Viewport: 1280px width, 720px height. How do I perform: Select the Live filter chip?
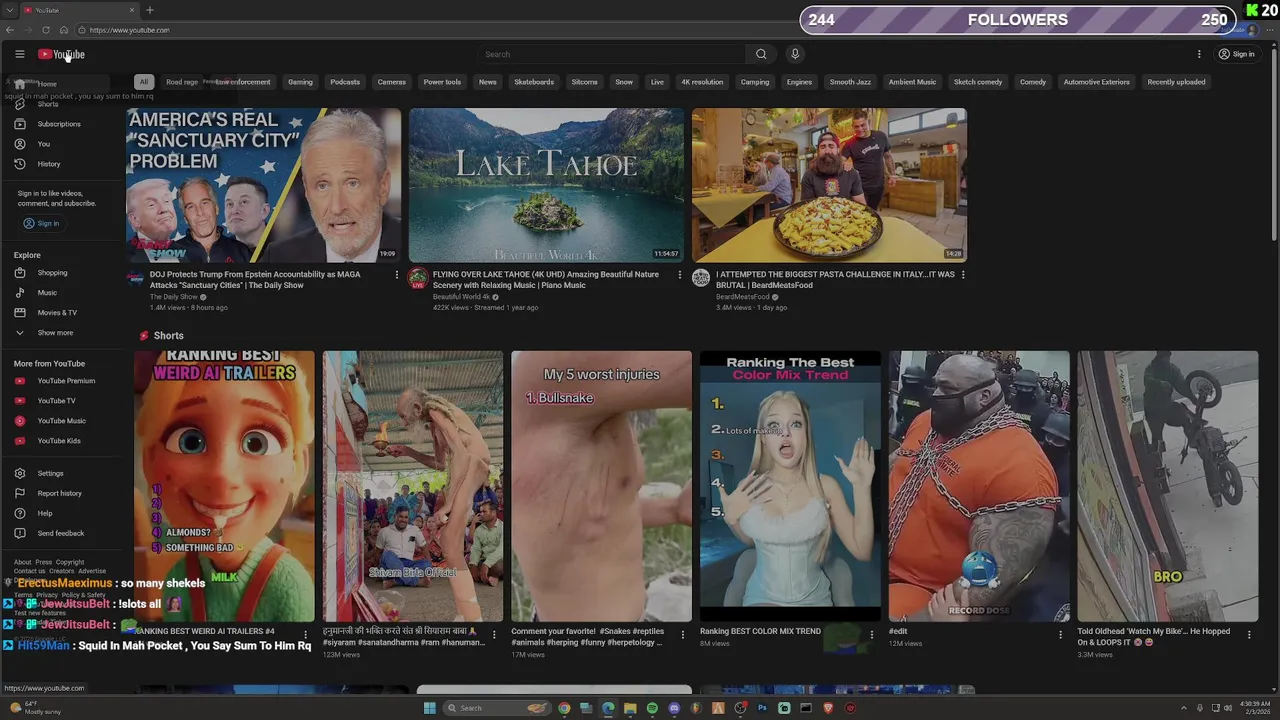[x=657, y=82]
